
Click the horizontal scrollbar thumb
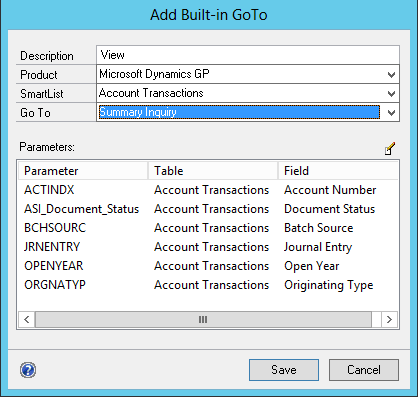coord(203,320)
